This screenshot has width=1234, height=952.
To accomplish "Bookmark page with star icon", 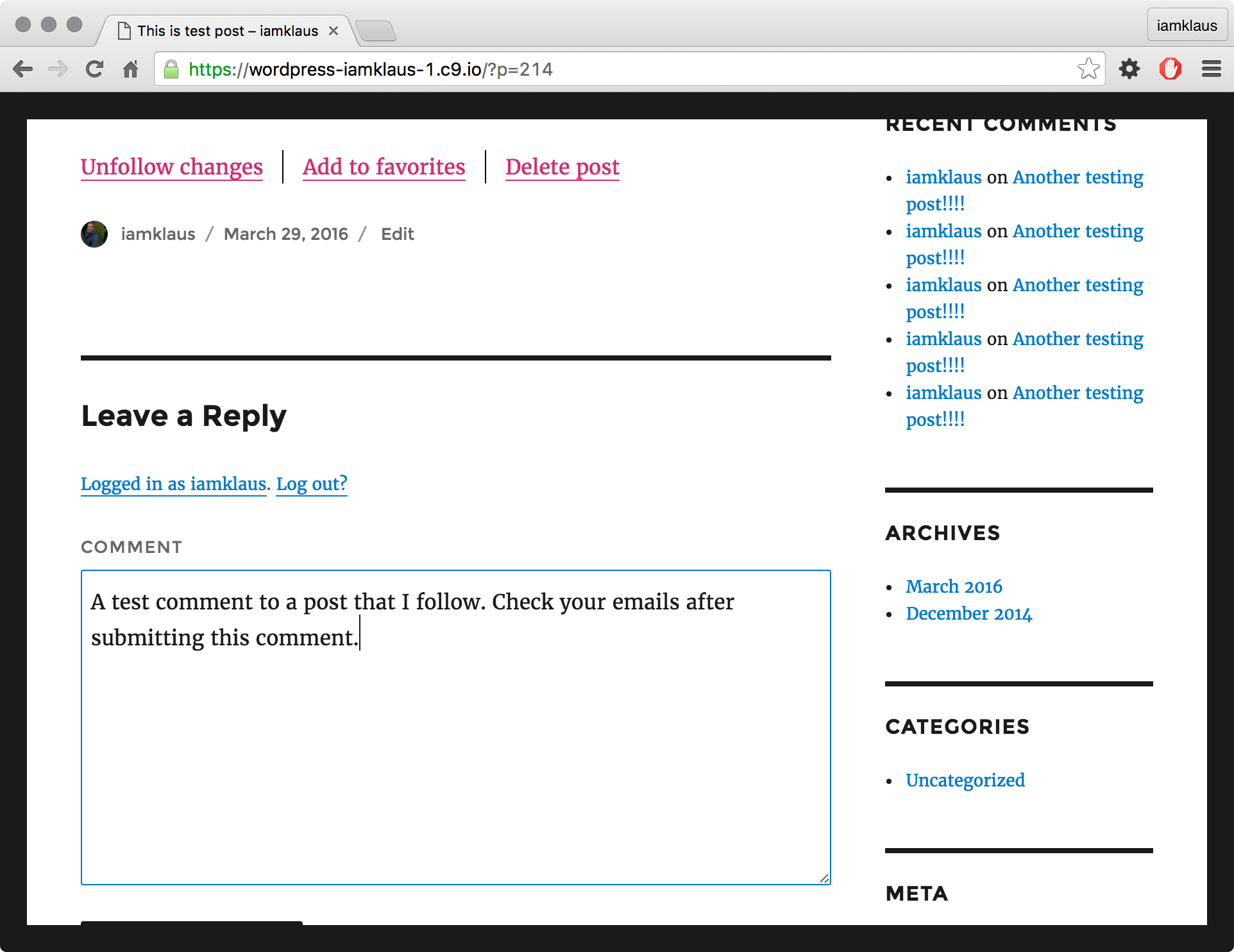I will (1088, 69).
